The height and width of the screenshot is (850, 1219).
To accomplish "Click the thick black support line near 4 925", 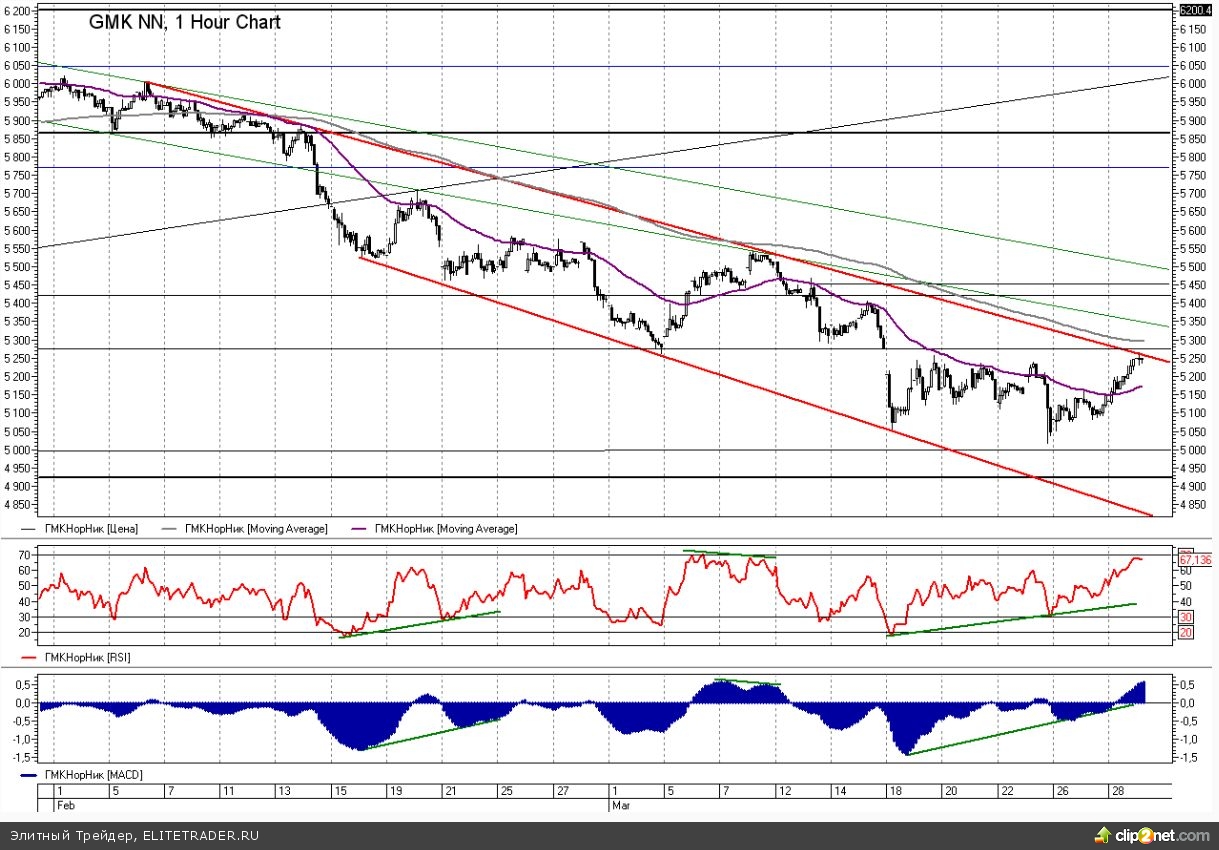I will 600,477.
